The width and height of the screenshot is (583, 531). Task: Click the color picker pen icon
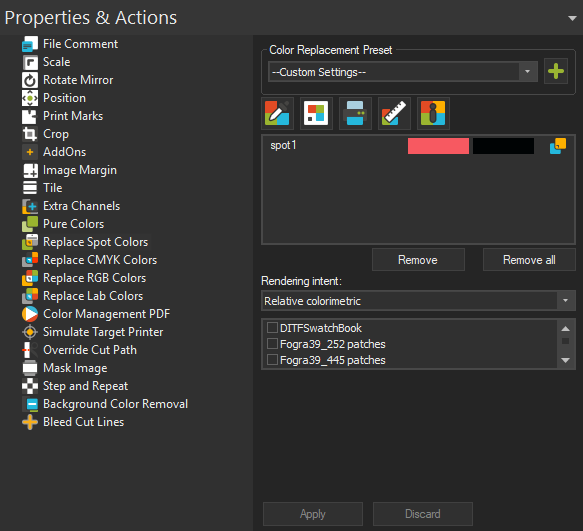click(x=277, y=113)
